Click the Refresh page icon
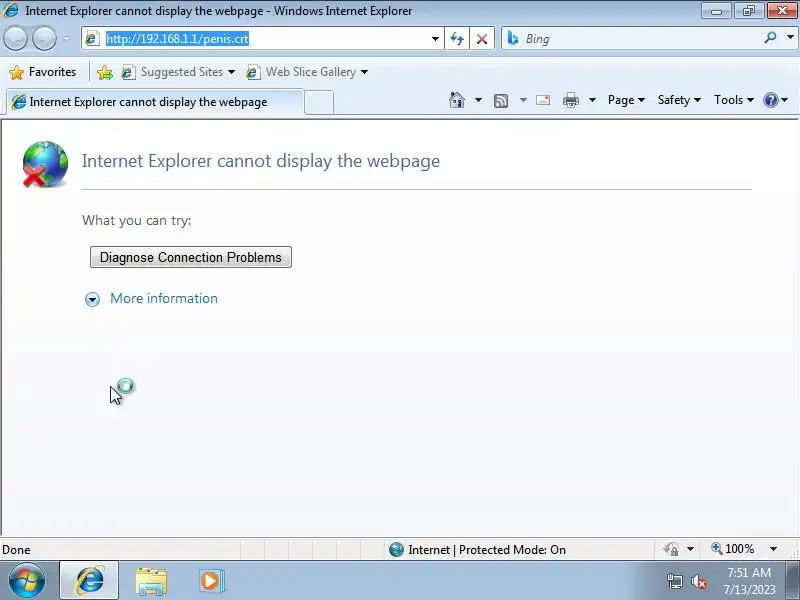 (x=457, y=39)
